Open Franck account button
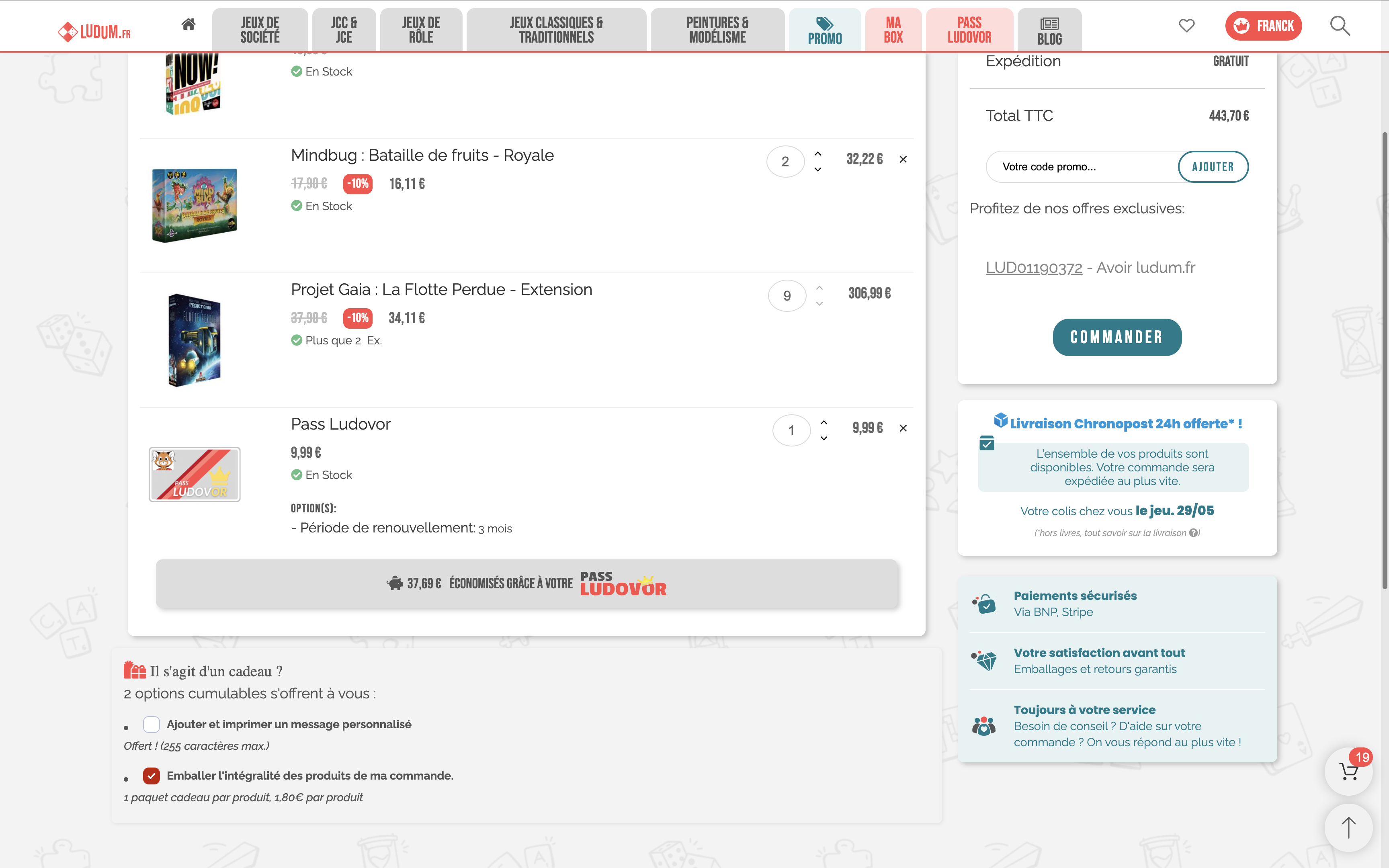The height and width of the screenshot is (868, 1389). point(1263,26)
